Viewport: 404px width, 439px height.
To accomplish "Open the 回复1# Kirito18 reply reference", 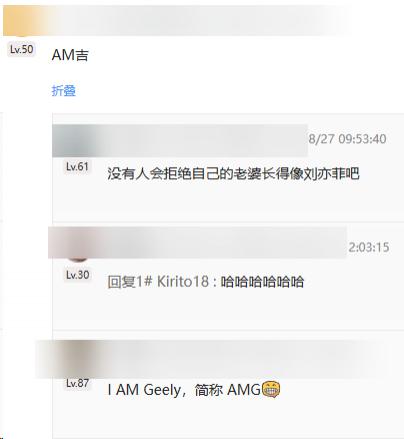I will [x=158, y=282].
